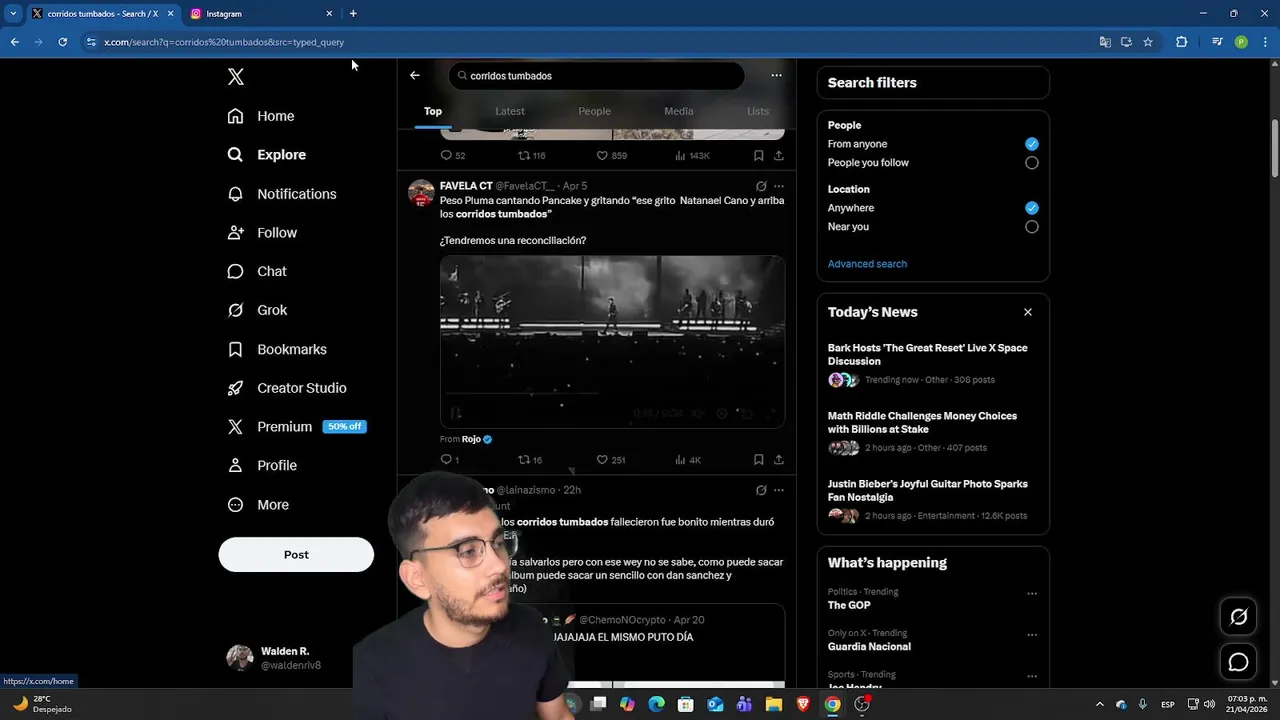This screenshot has width=1280, height=720.
Task: Switch to the Instagram browser tab
Action: click(x=262, y=14)
